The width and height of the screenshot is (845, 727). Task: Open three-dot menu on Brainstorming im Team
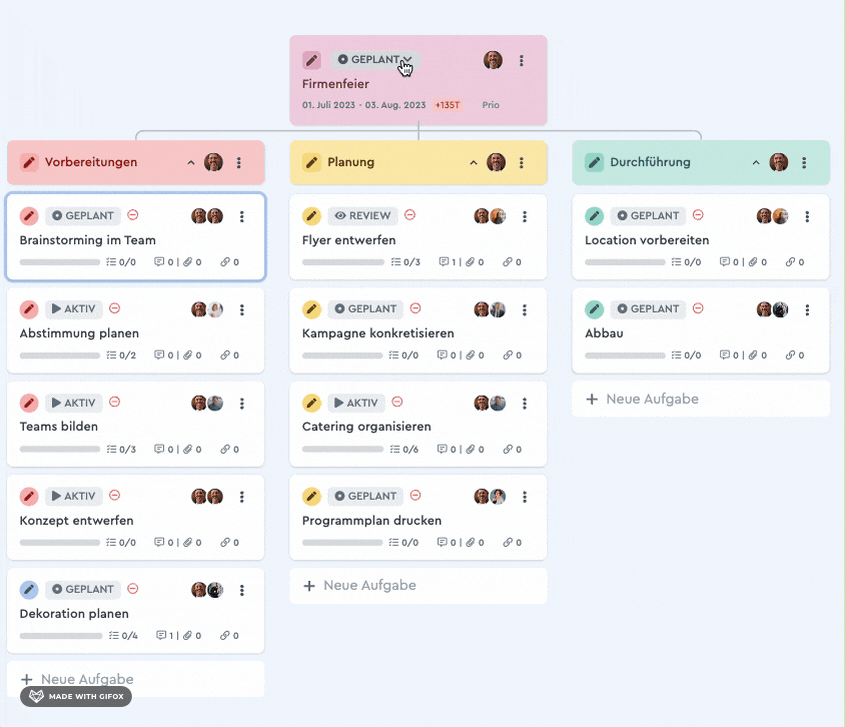(241, 216)
